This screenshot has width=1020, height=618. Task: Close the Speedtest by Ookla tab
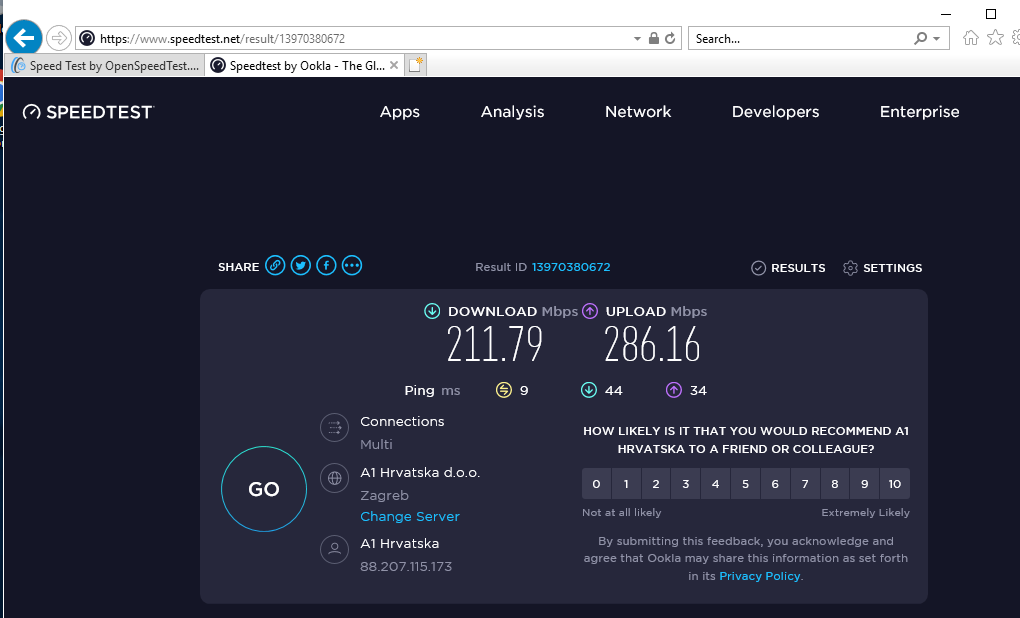[394, 65]
